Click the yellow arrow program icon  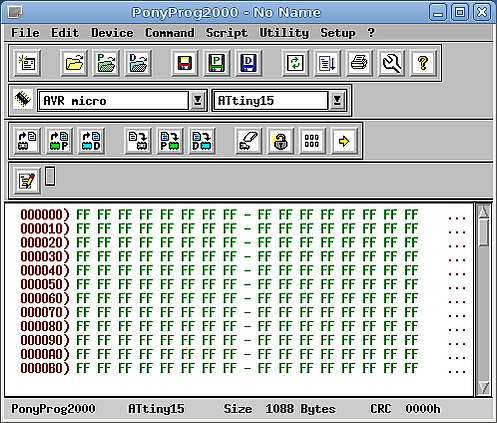(x=344, y=141)
